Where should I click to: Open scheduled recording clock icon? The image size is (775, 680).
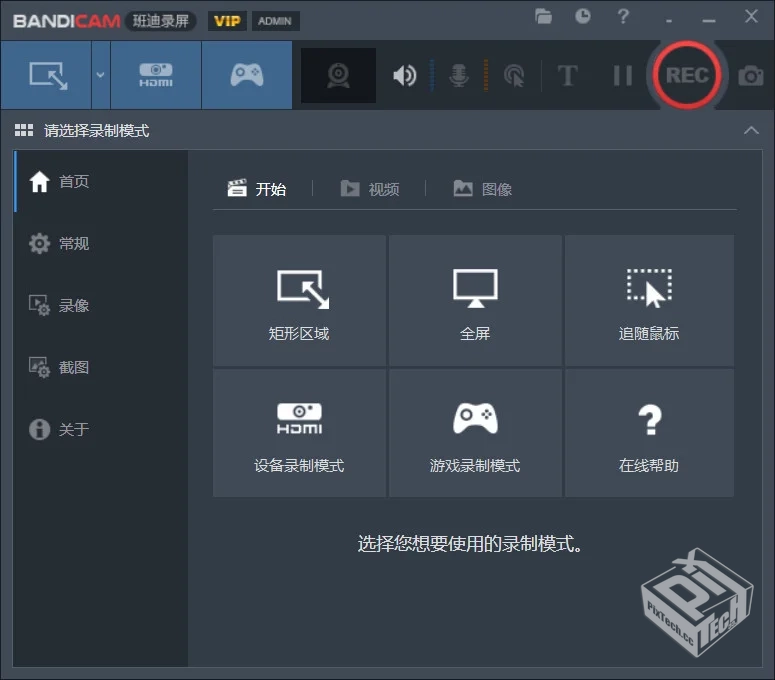coord(583,16)
